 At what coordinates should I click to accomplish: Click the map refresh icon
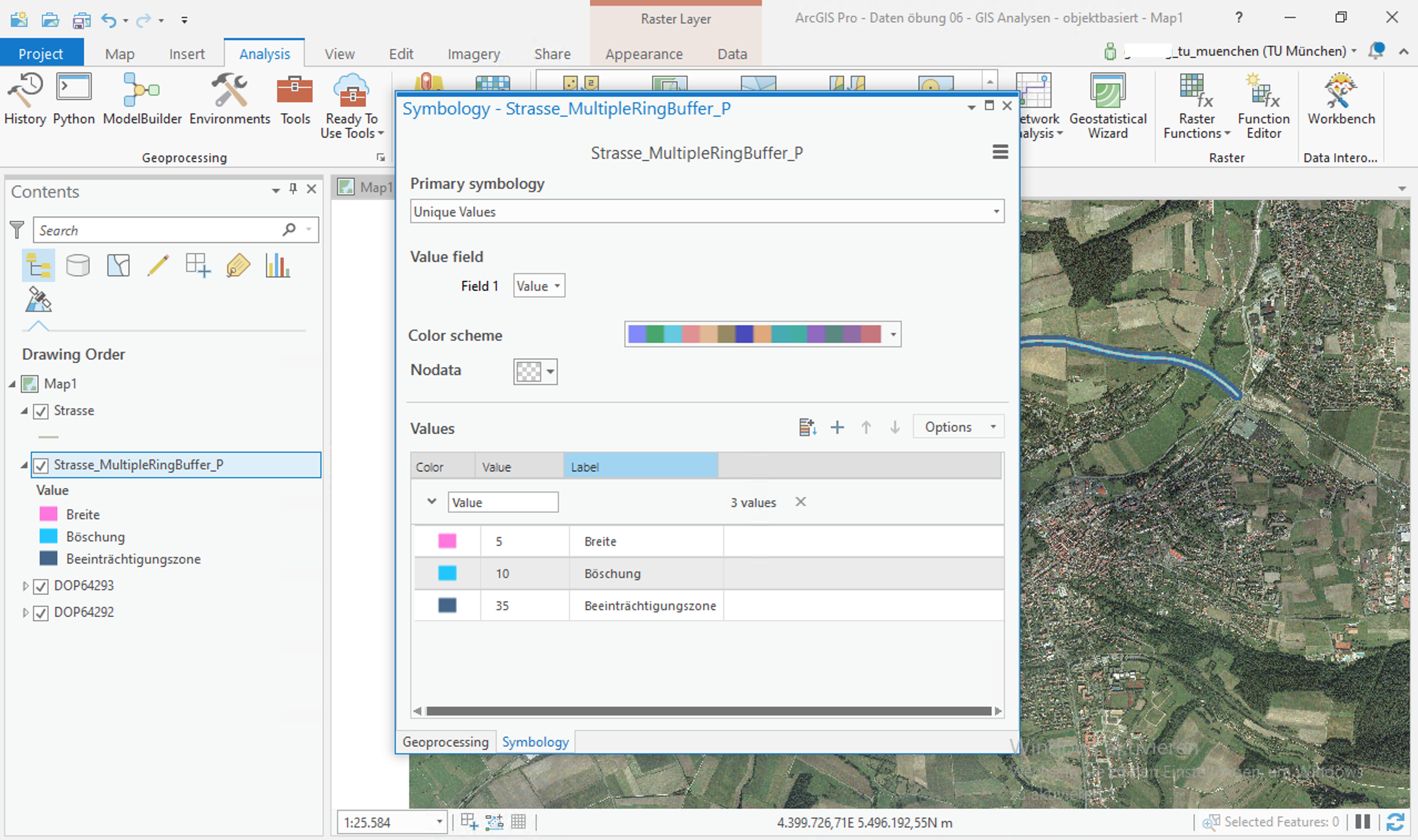click(1395, 822)
